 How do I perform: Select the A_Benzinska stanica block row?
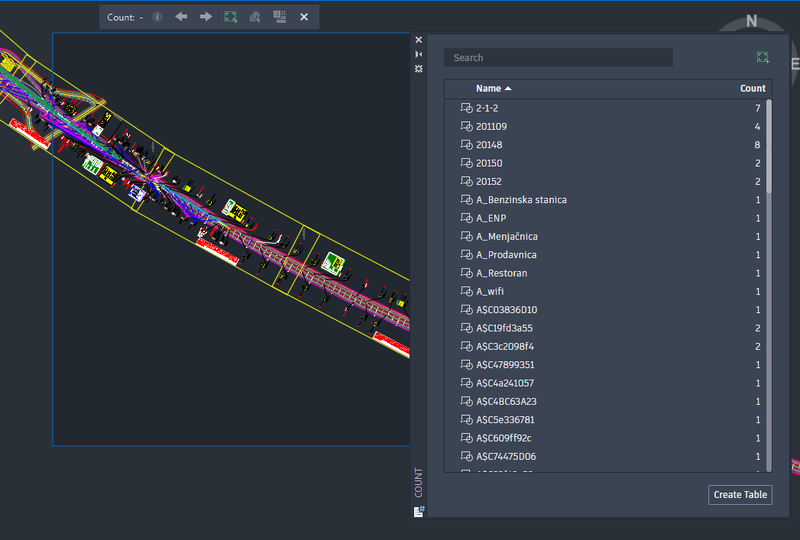tap(521, 200)
